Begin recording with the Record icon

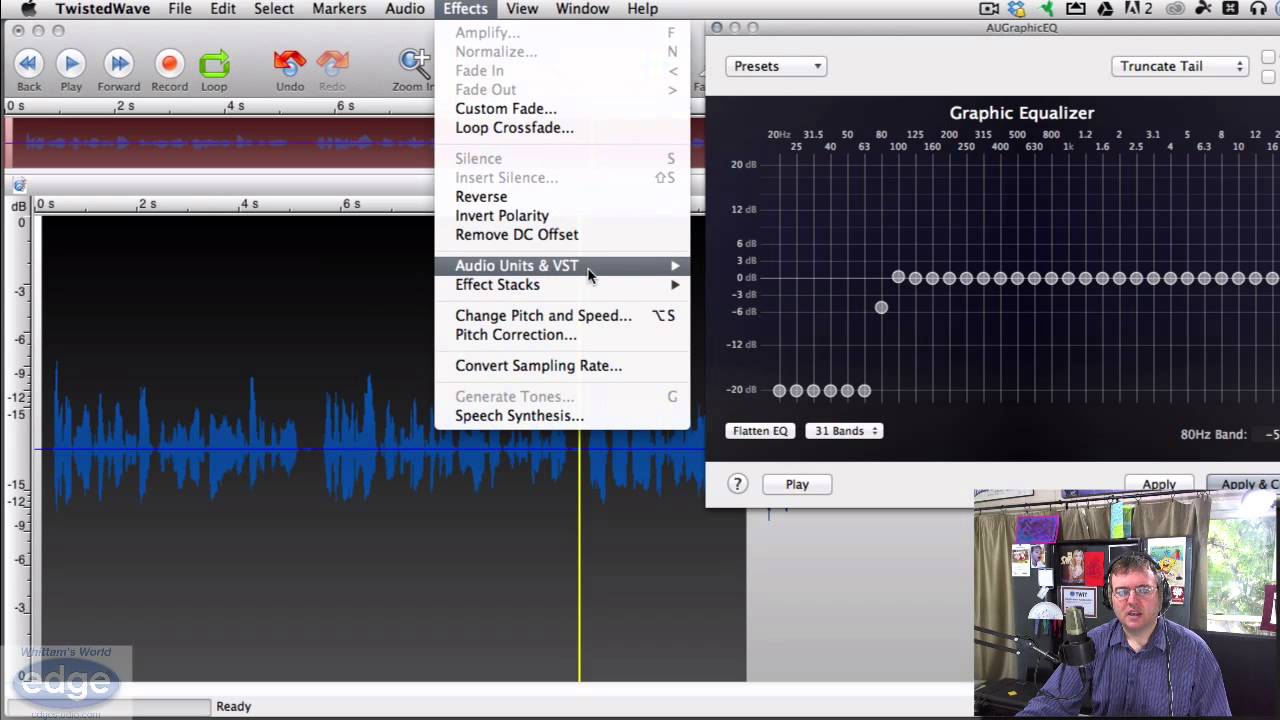(x=169, y=64)
